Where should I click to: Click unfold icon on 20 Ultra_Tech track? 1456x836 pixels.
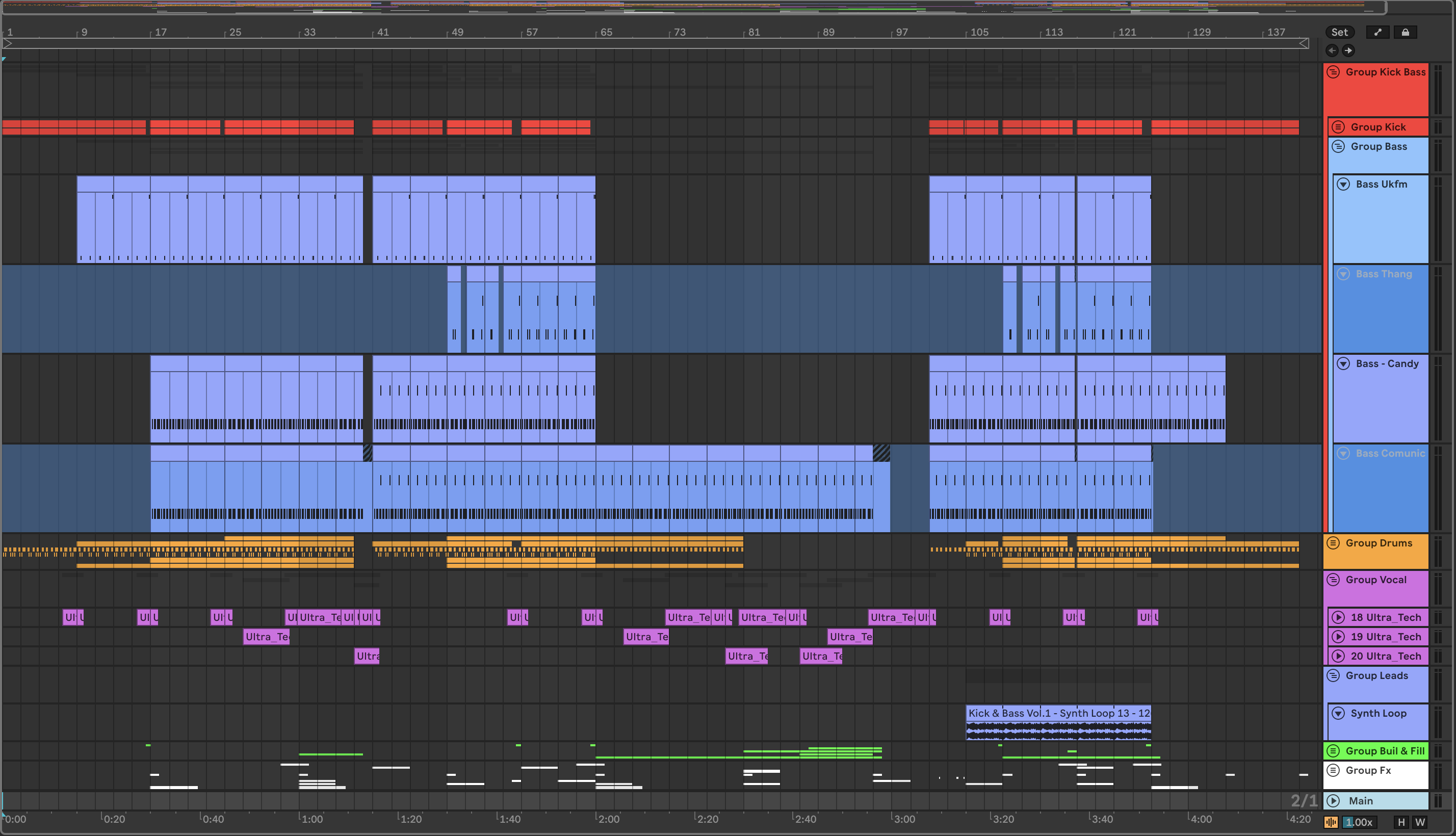(x=1338, y=656)
